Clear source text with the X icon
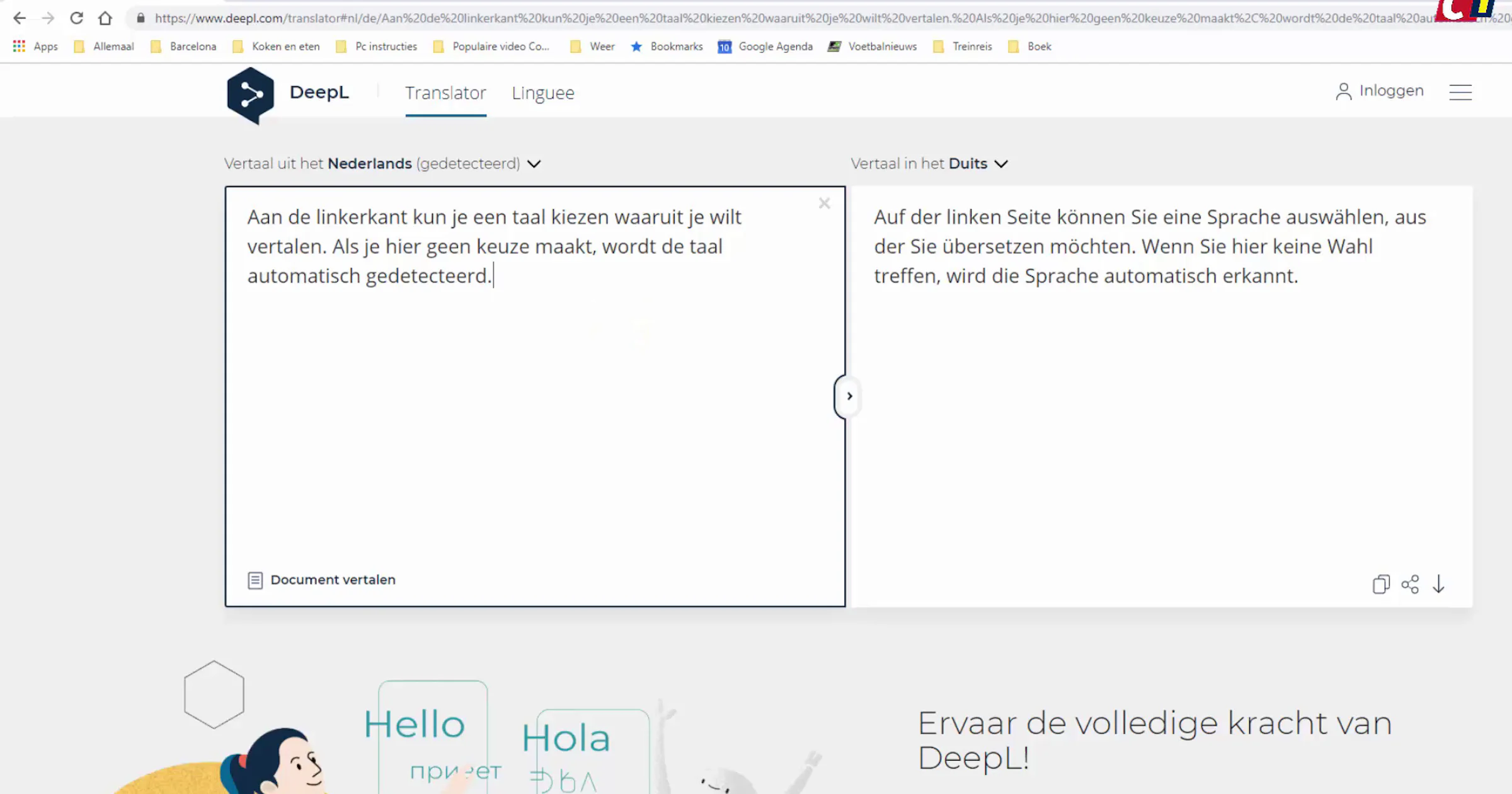This screenshot has height=794, width=1512. click(824, 203)
